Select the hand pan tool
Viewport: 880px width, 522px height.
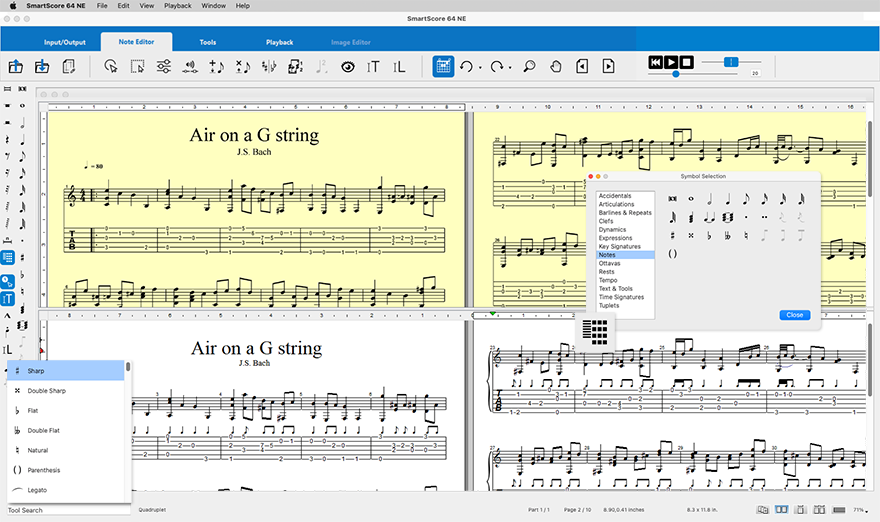click(x=556, y=67)
